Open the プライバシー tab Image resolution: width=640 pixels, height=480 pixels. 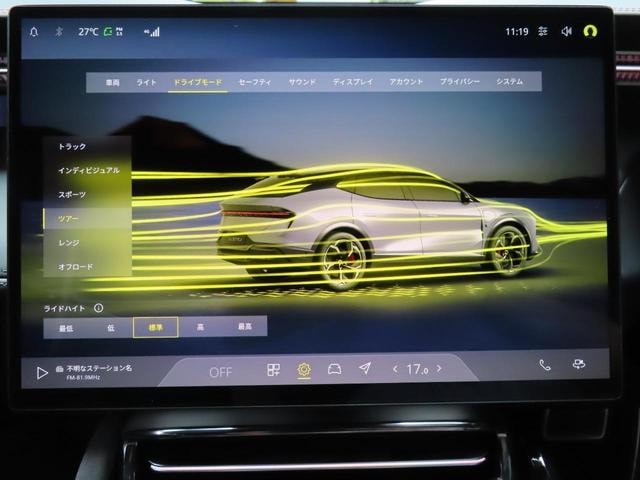(x=460, y=82)
